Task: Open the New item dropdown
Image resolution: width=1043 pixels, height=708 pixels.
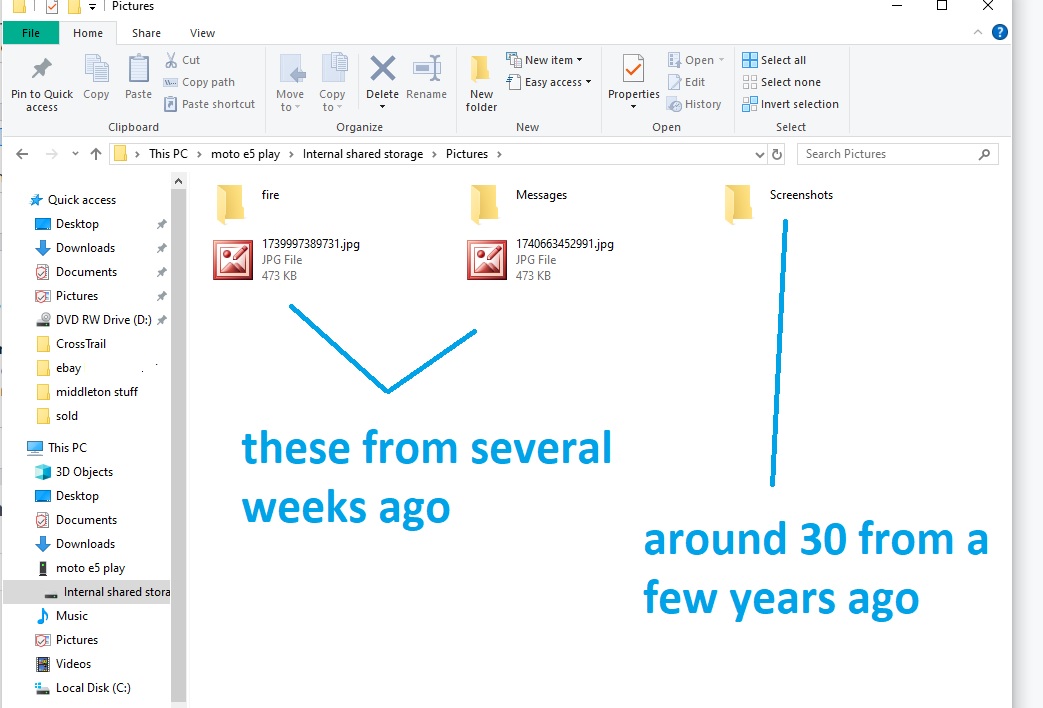Action: 549,60
